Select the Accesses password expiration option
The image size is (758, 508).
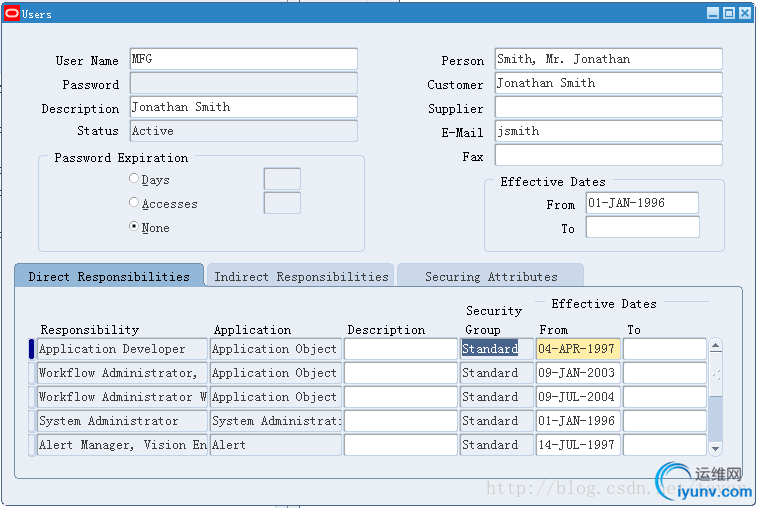(134, 203)
